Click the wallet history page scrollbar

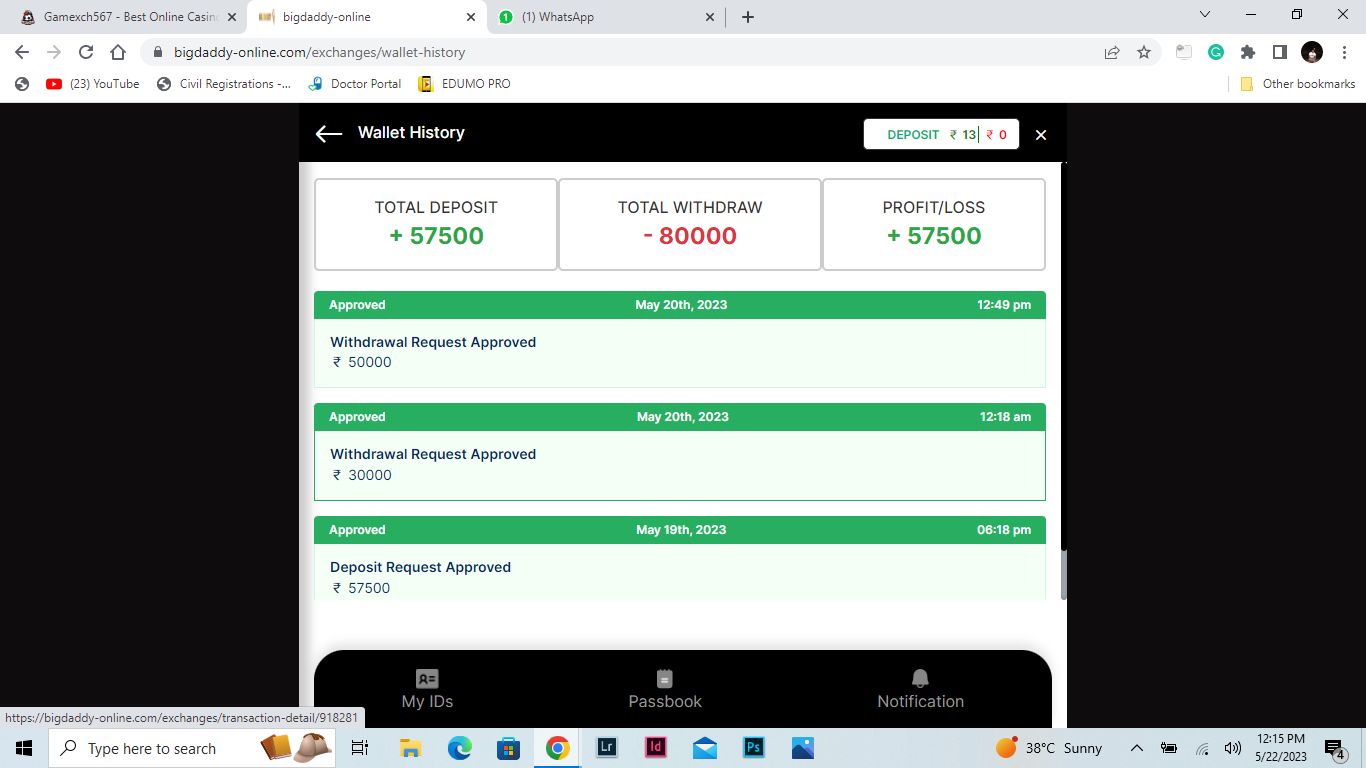coord(1063,574)
